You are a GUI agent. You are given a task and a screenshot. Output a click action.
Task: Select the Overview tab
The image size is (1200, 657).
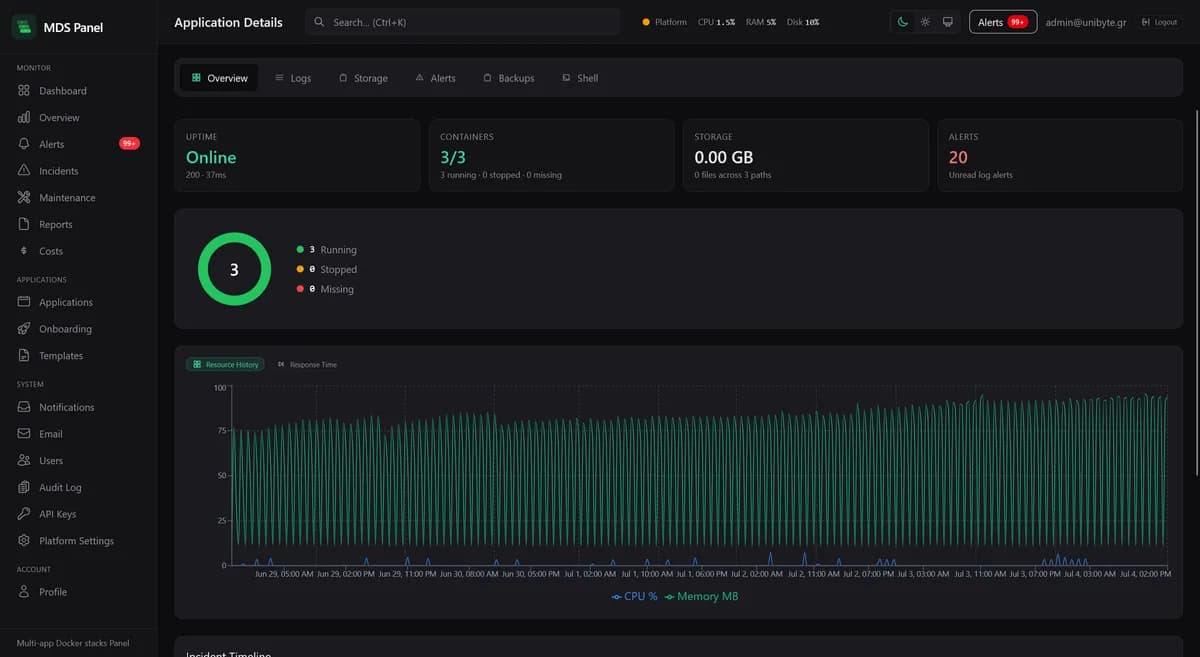[x=219, y=78]
